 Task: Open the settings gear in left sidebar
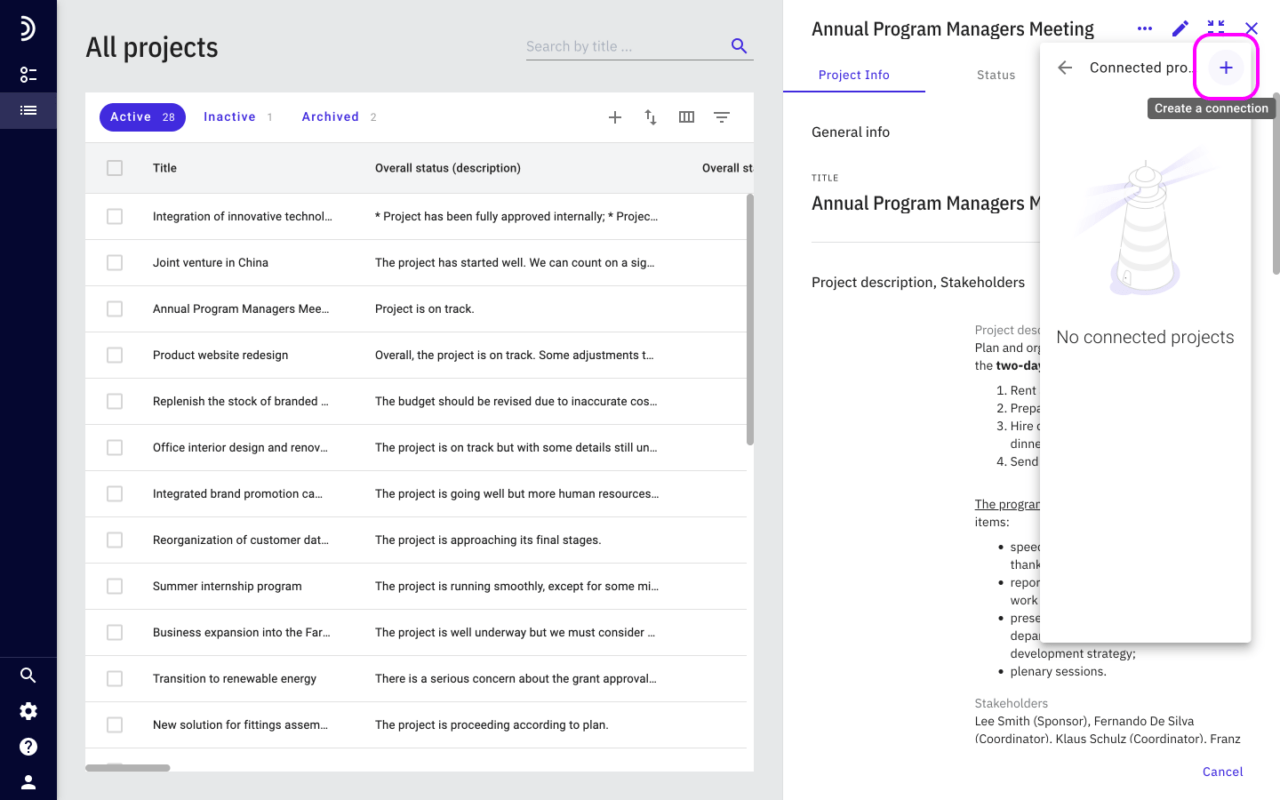pyautogui.click(x=28, y=711)
